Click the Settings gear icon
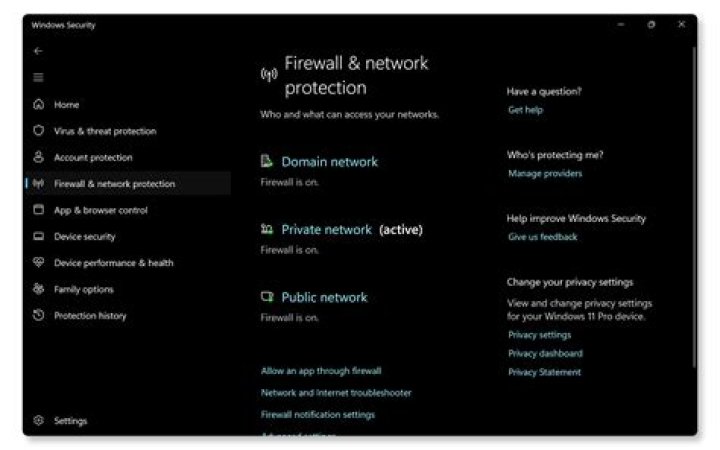Screen dimensions: 720x450 [x=38, y=421]
